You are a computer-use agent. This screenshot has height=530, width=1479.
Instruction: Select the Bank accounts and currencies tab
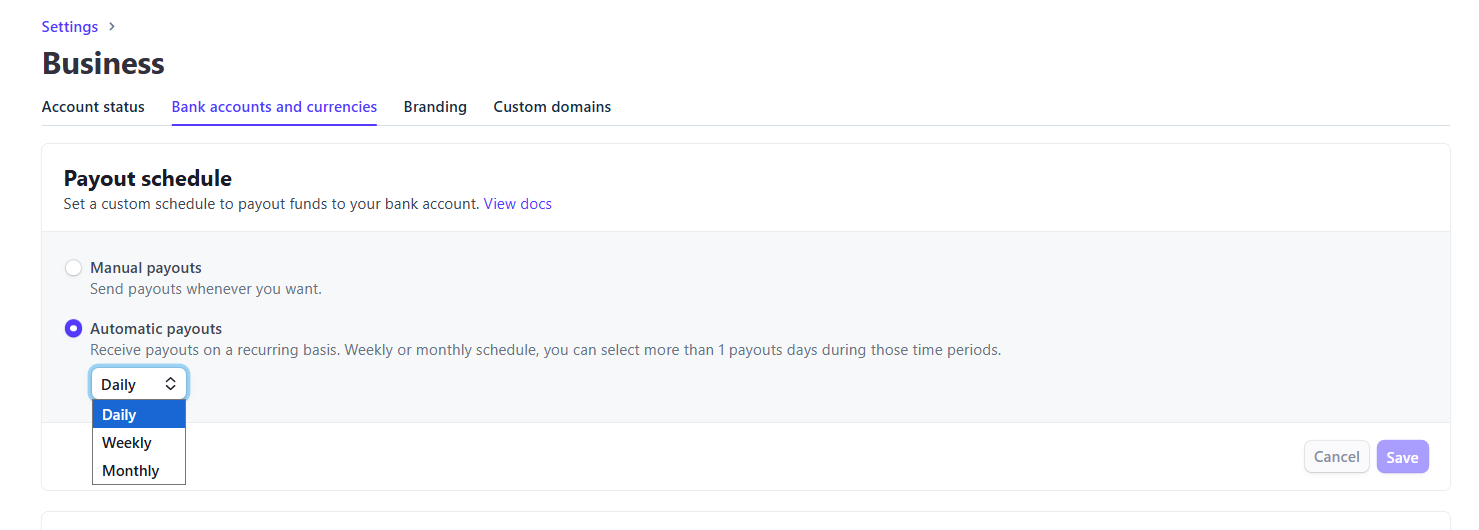point(274,107)
